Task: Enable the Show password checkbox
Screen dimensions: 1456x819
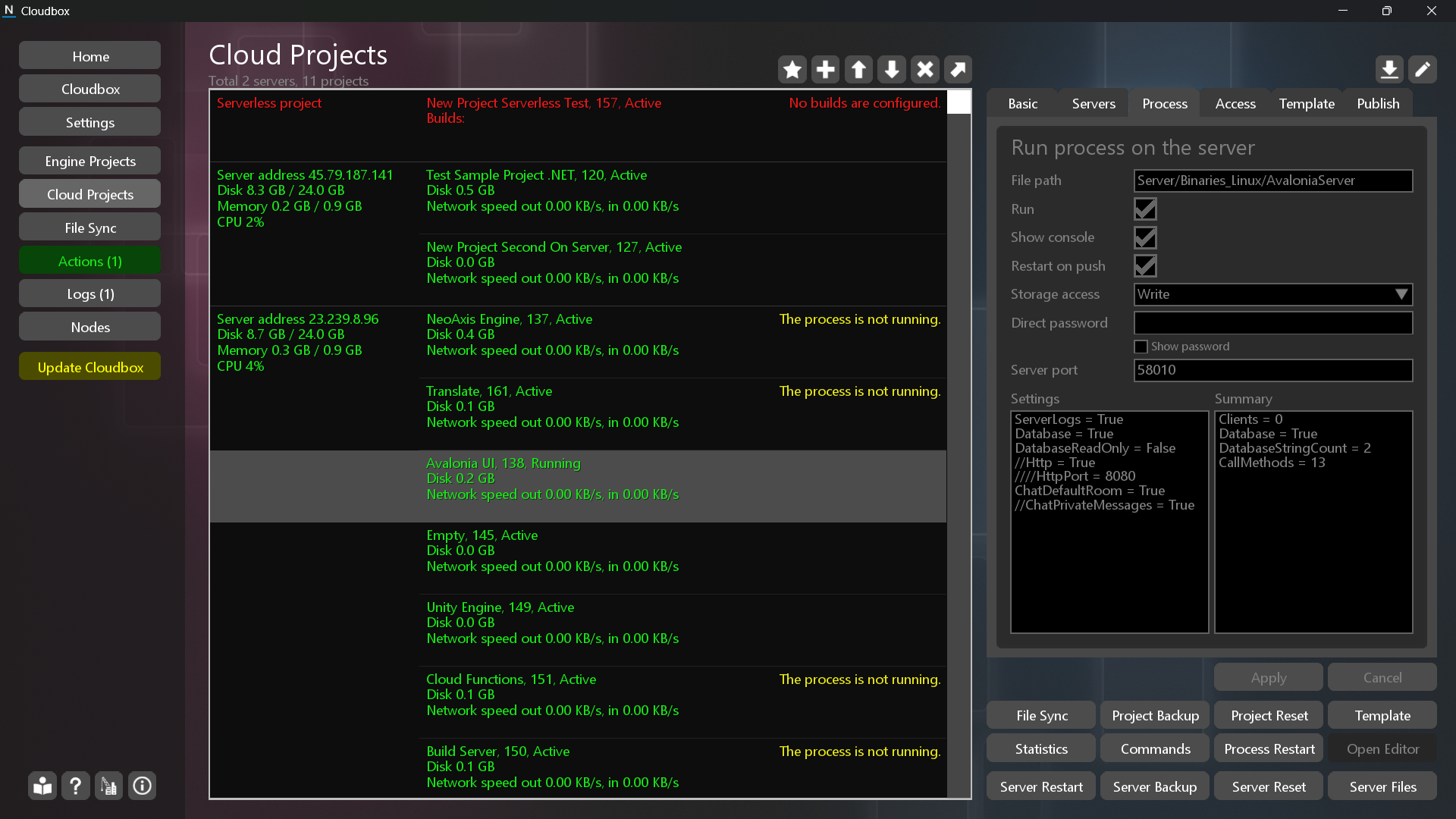Action: 1141,347
